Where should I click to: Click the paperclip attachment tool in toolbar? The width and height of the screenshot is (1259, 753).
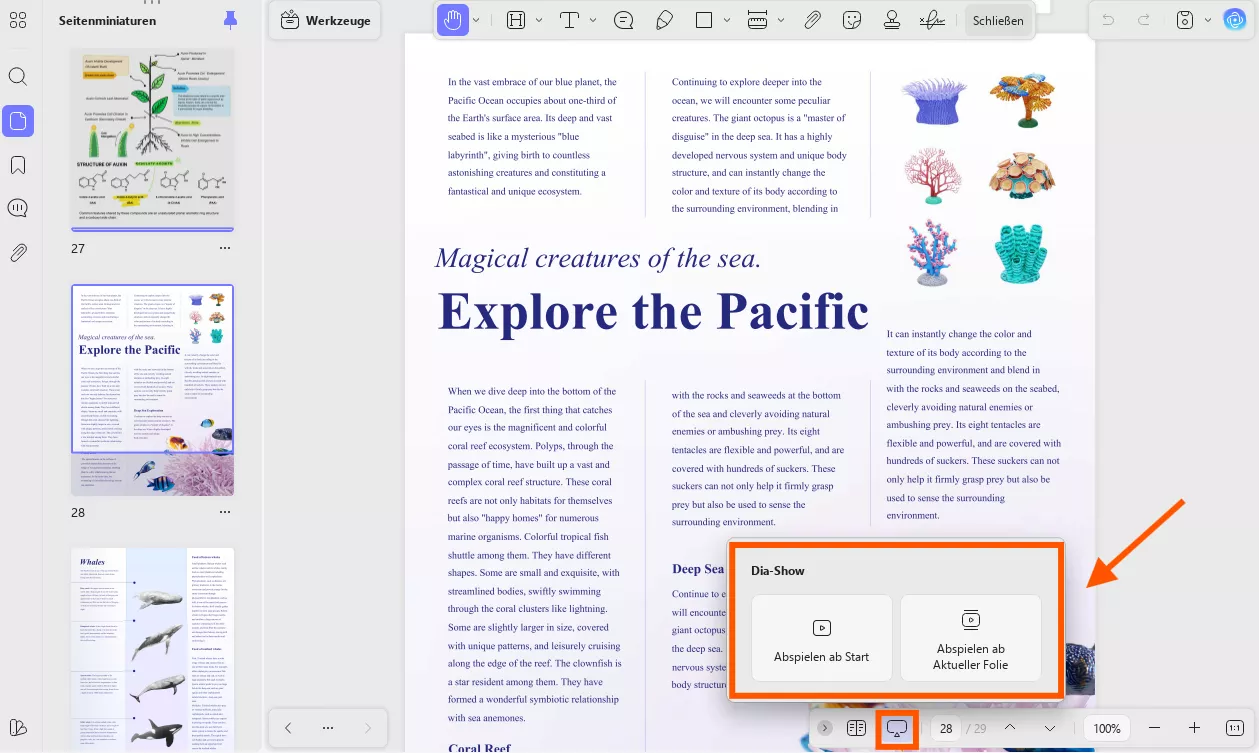click(x=813, y=20)
